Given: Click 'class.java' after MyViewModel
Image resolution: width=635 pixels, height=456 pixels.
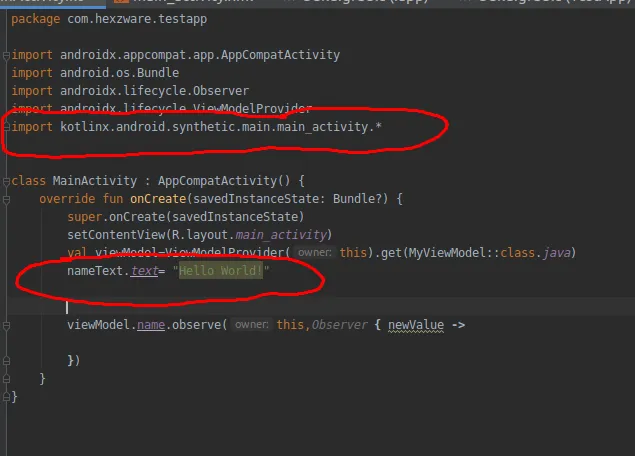Looking at the screenshot, I should click(536, 253).
